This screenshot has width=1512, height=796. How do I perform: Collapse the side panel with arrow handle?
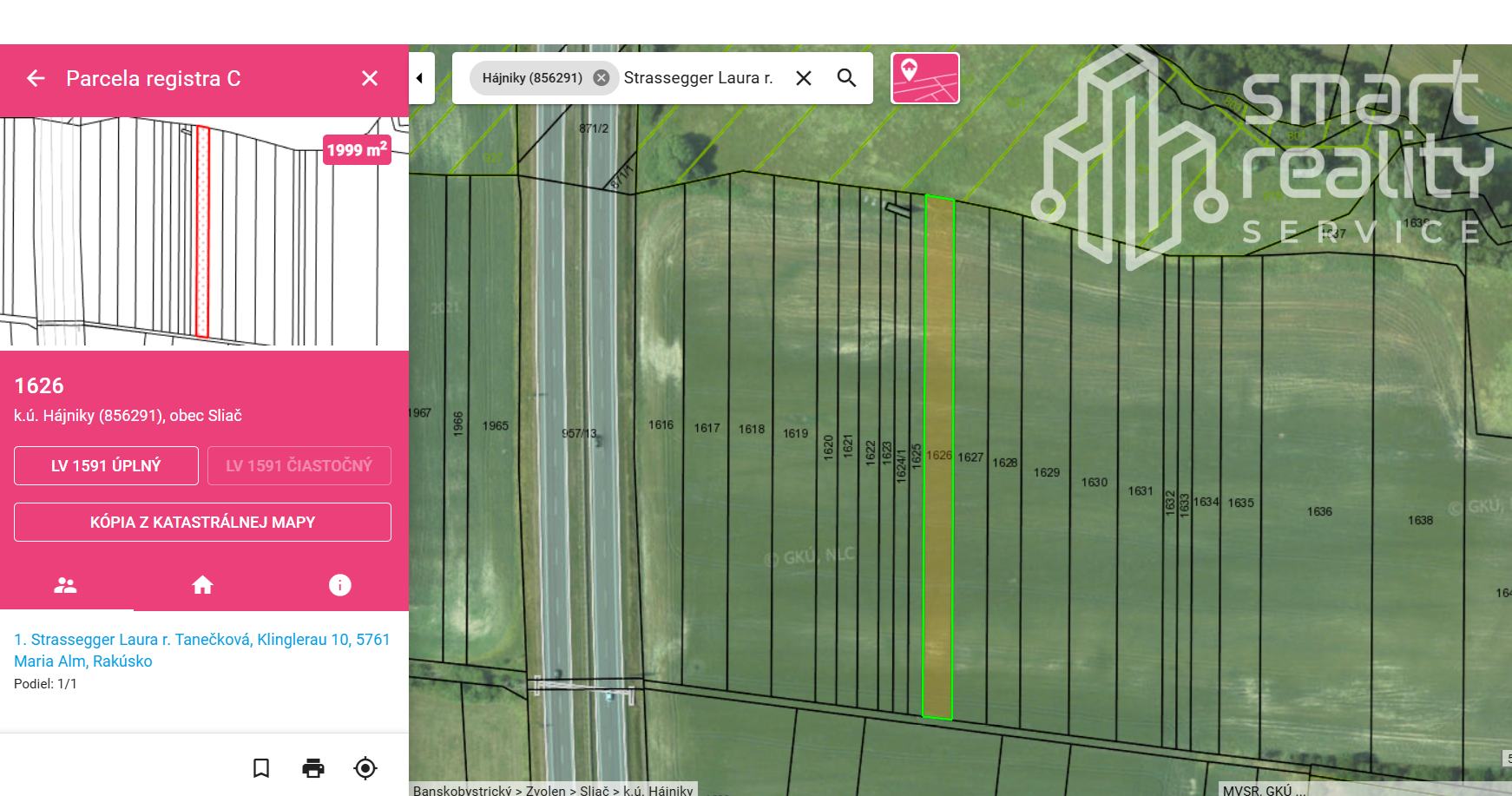[x=421, y=78]
